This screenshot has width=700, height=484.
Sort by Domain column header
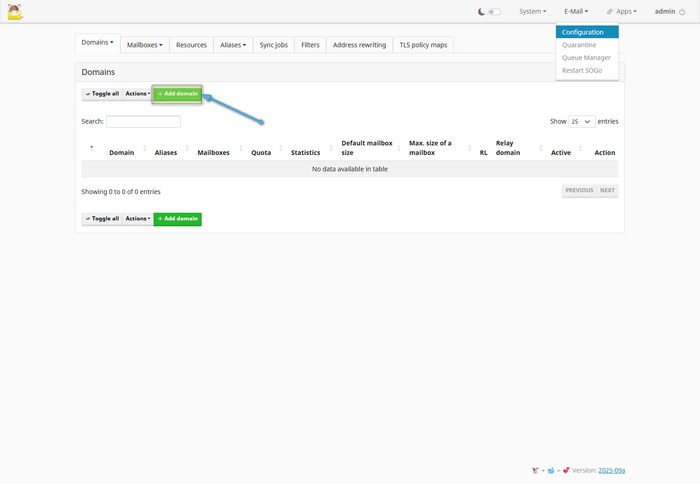pyautogui.click(x=121, y=153)
